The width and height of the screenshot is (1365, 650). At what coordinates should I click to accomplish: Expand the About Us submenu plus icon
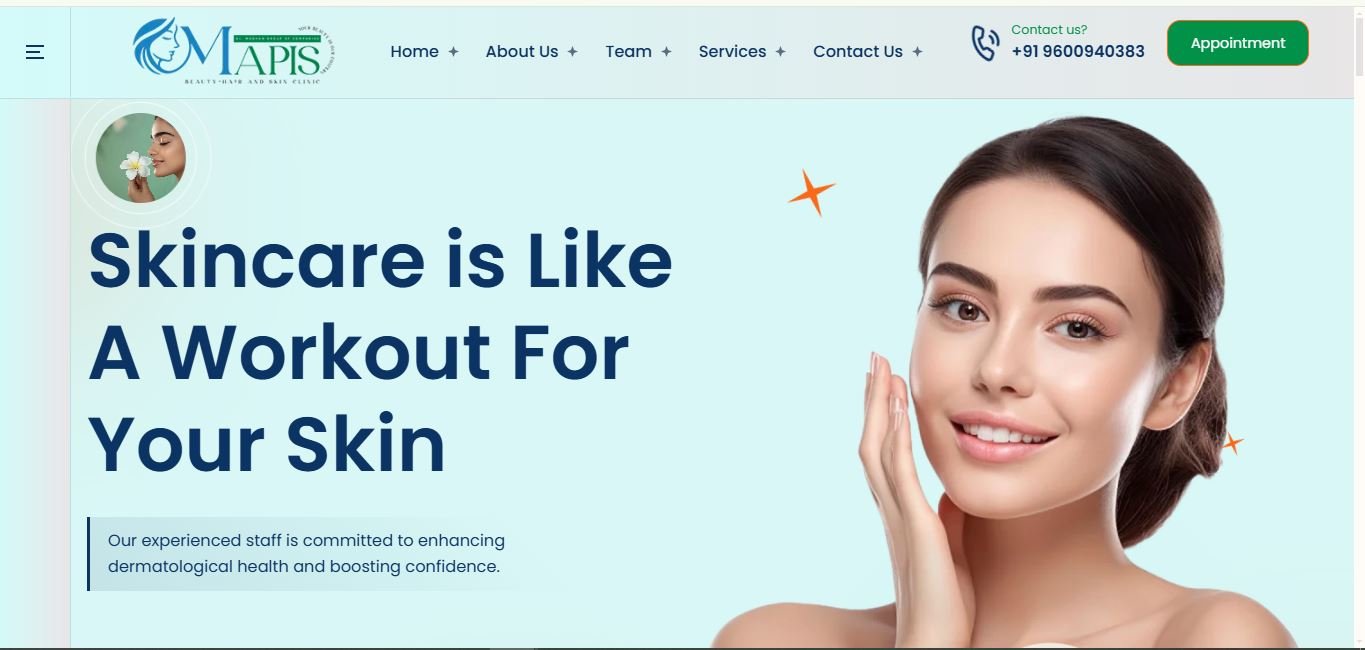click(572, 52)
